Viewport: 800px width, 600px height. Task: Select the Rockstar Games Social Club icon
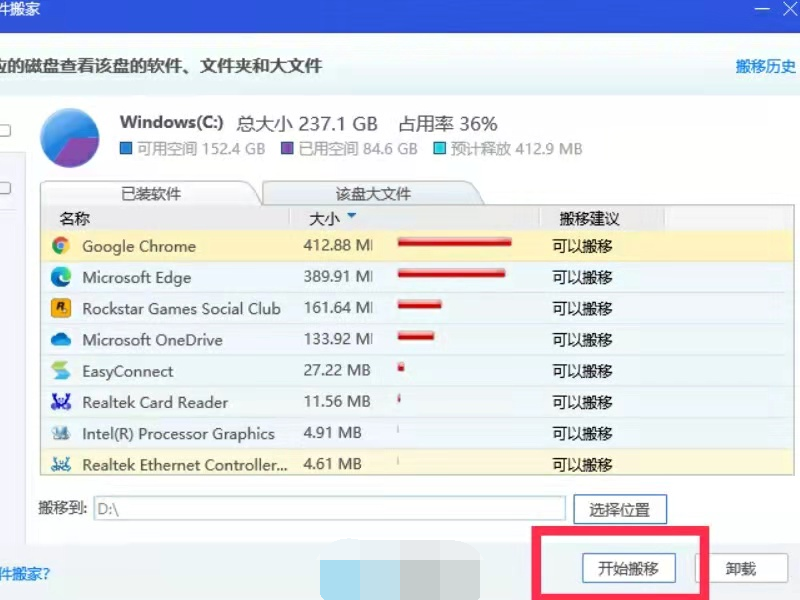tap(61, 308)
